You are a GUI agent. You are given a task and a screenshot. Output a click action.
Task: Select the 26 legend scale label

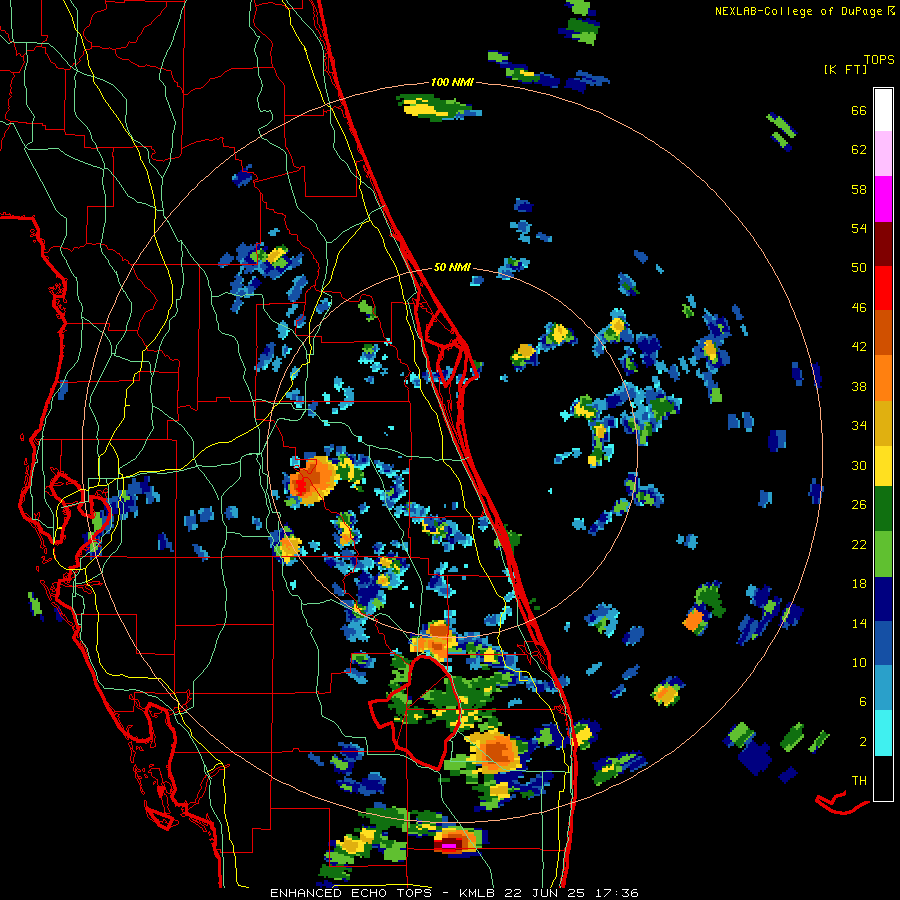tap(859, 505)
